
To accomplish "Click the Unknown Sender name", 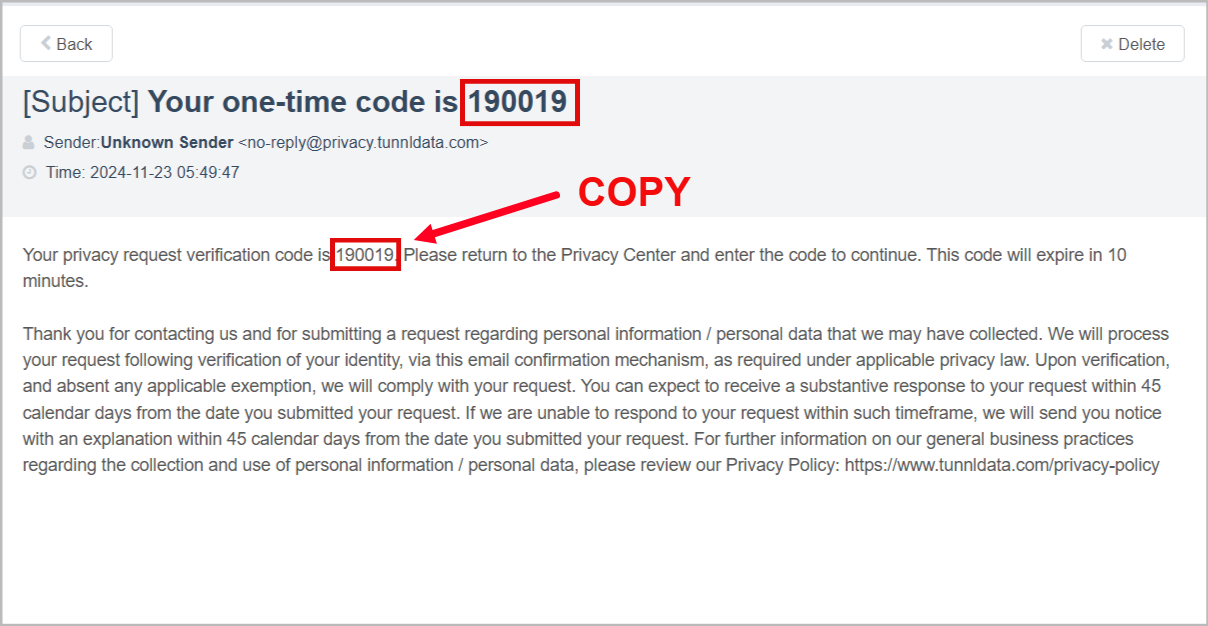I will click(167, 143).
